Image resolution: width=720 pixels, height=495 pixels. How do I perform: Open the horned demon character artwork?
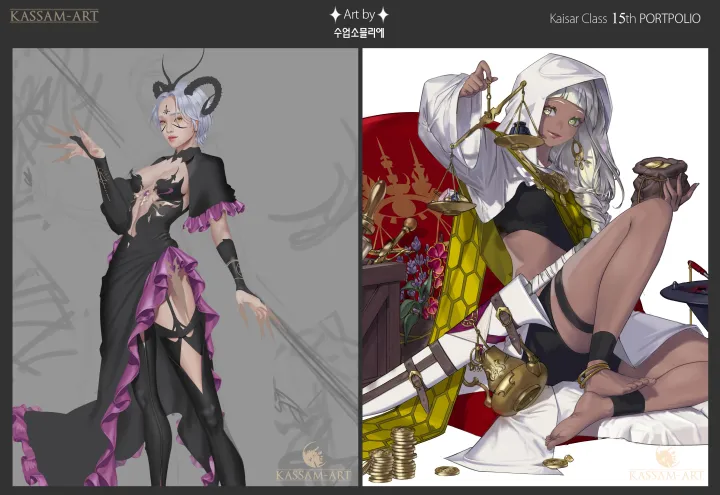tap(185, 267)
